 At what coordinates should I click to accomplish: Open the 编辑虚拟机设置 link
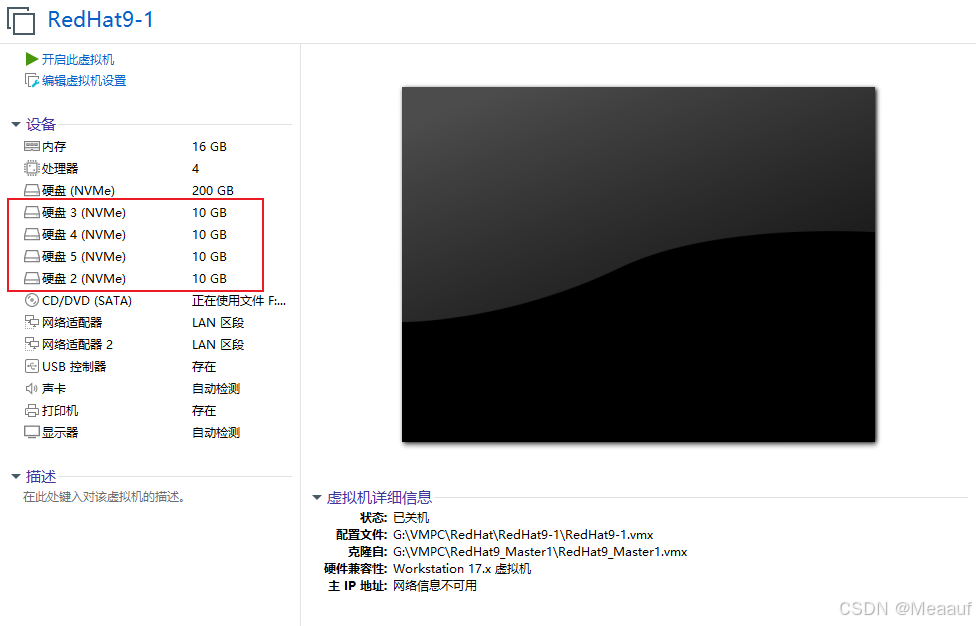click(84, 81)
